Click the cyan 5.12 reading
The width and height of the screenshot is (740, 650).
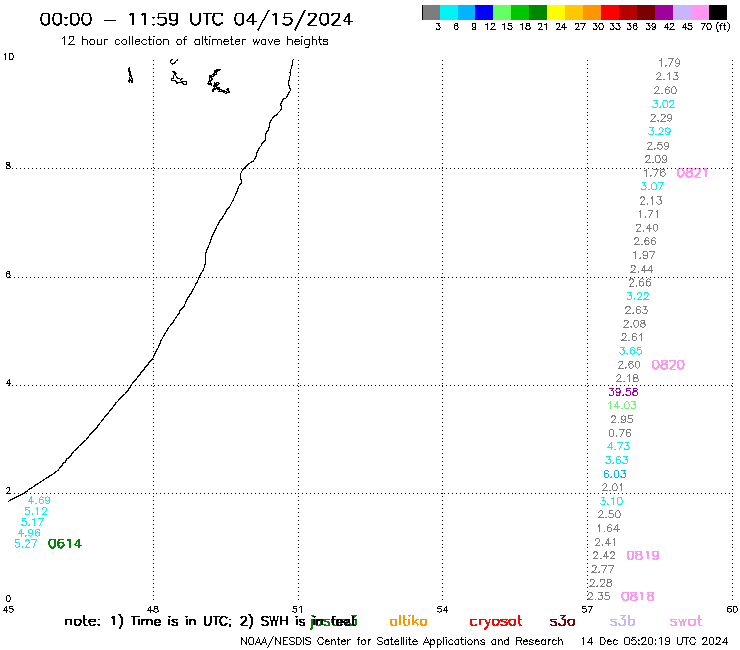tap(36, 511)
